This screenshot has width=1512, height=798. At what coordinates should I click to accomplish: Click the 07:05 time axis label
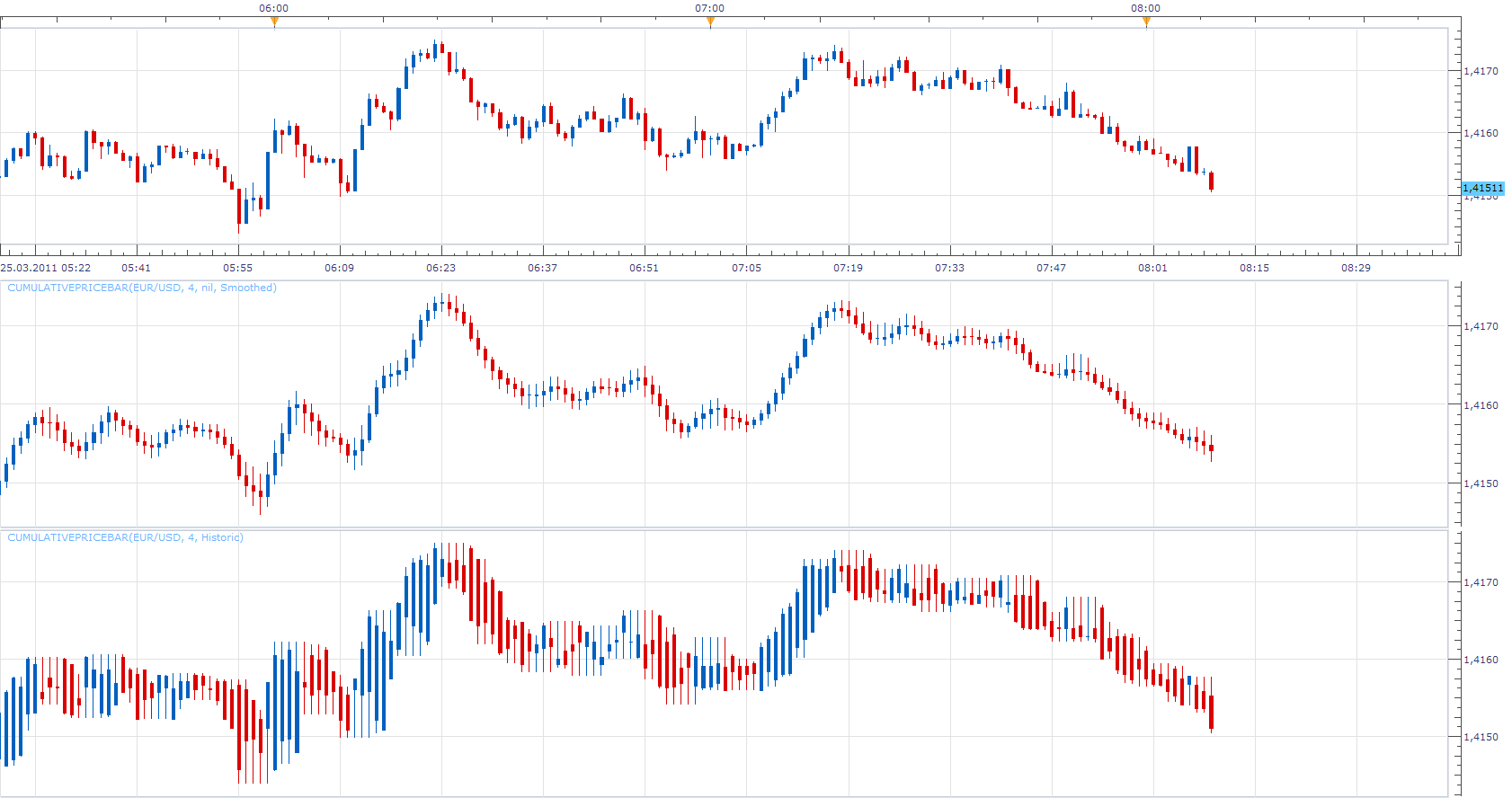click(x=747, y=268)
